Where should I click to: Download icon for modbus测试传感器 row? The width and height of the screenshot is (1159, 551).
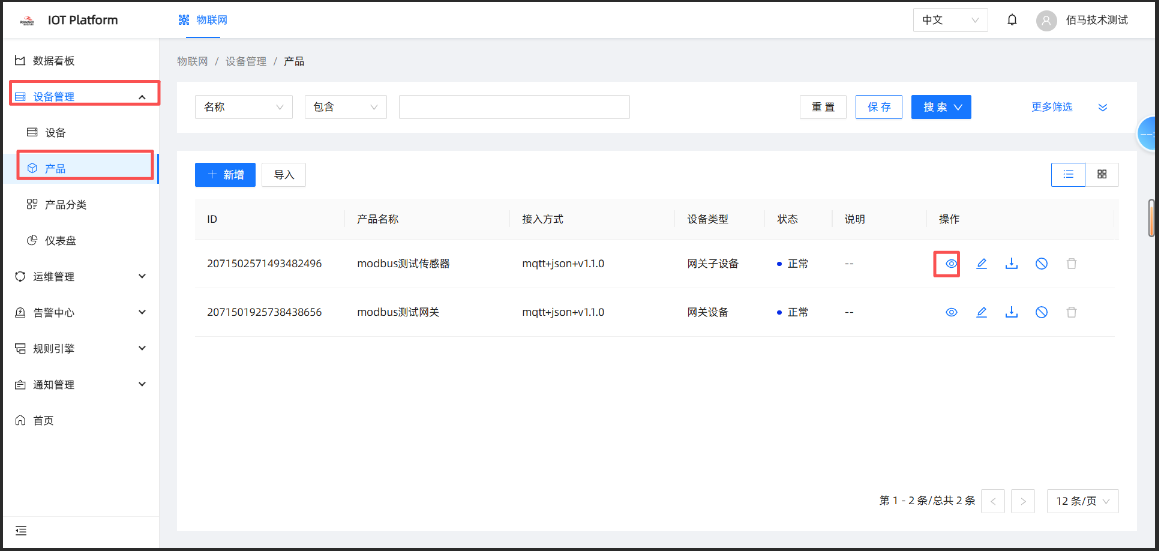[x=1011, y=263]
